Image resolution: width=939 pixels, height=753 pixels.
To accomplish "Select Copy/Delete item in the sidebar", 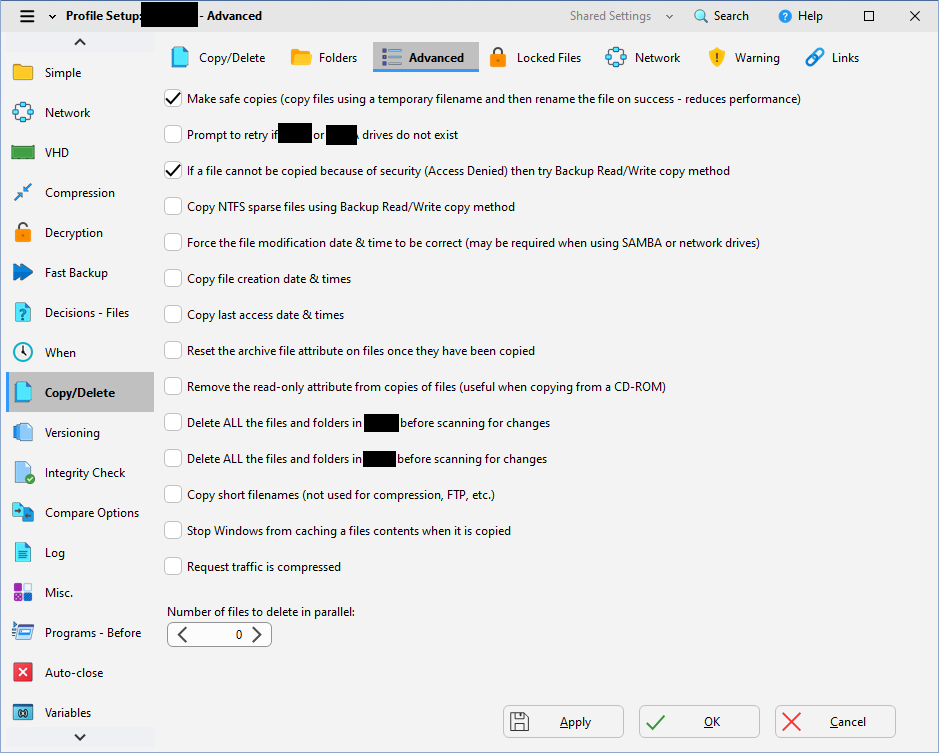I will pyautogui.click(x=80, y=392).
